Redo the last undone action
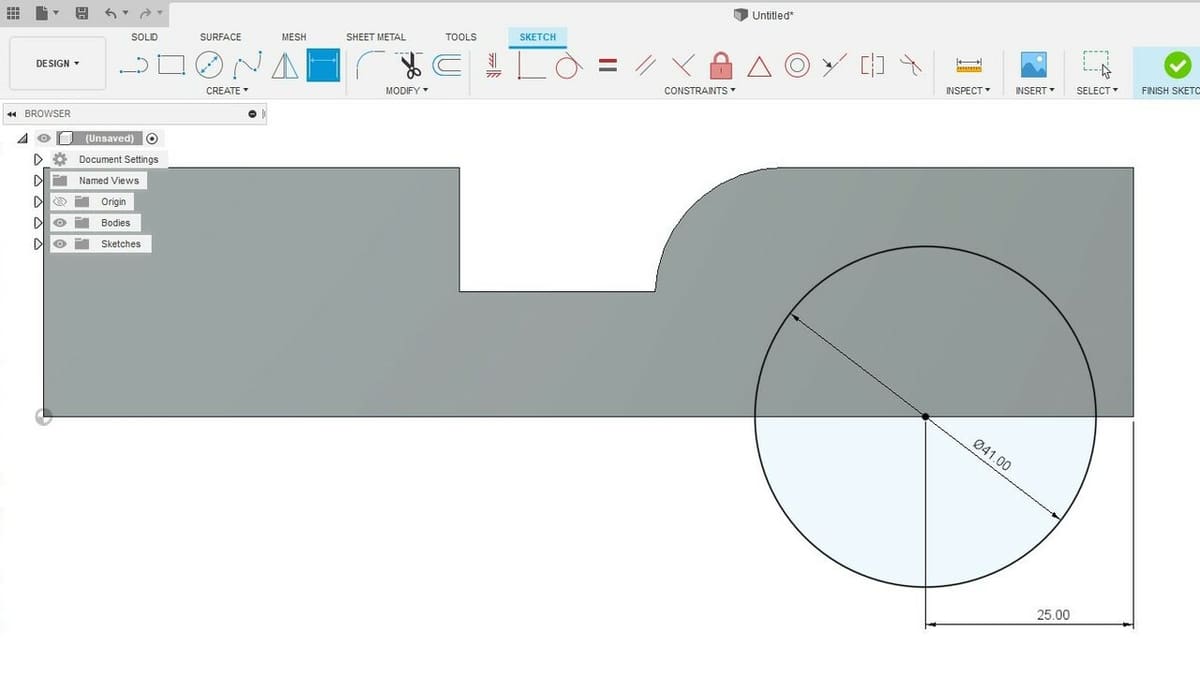 tap(146, 14)
